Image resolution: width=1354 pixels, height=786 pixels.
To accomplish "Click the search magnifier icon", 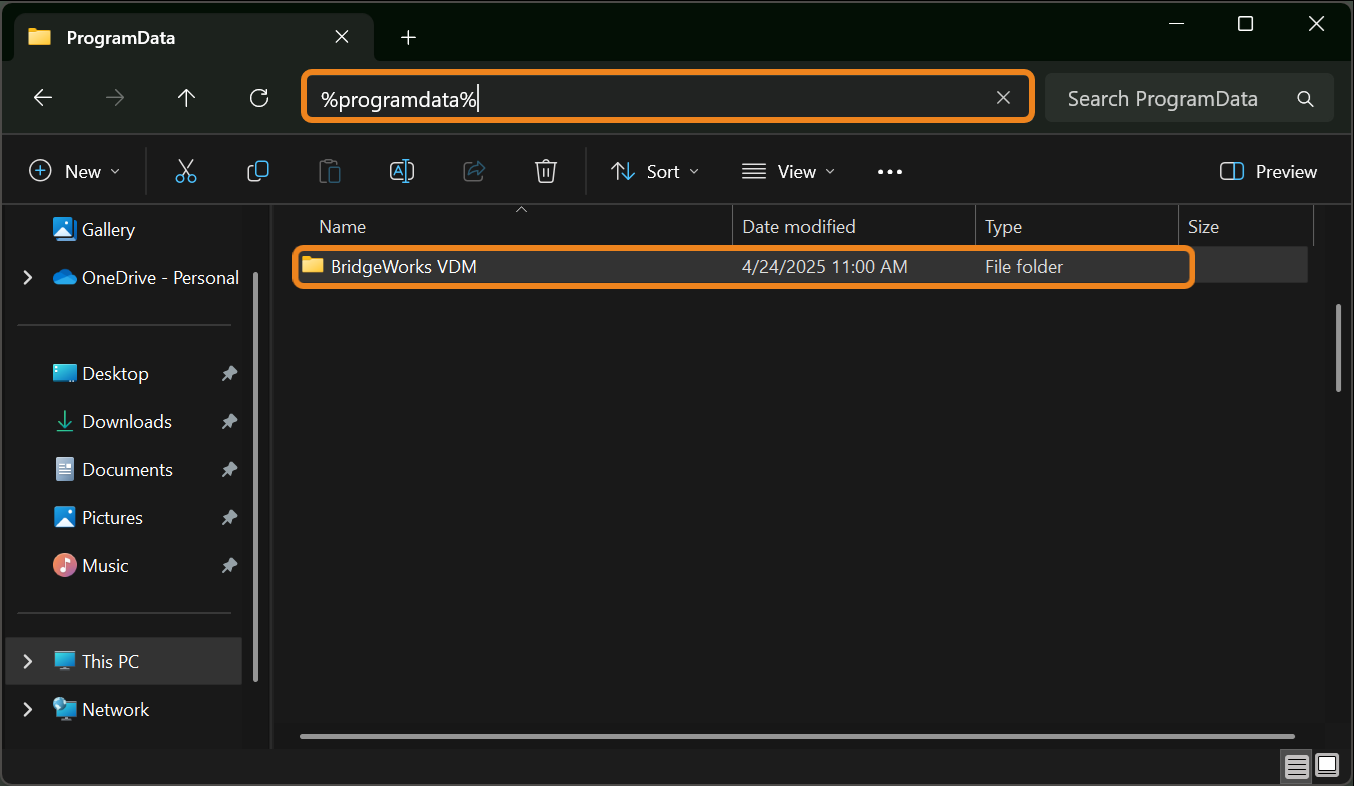I will pyautogui.click(x=1305, y=98).
